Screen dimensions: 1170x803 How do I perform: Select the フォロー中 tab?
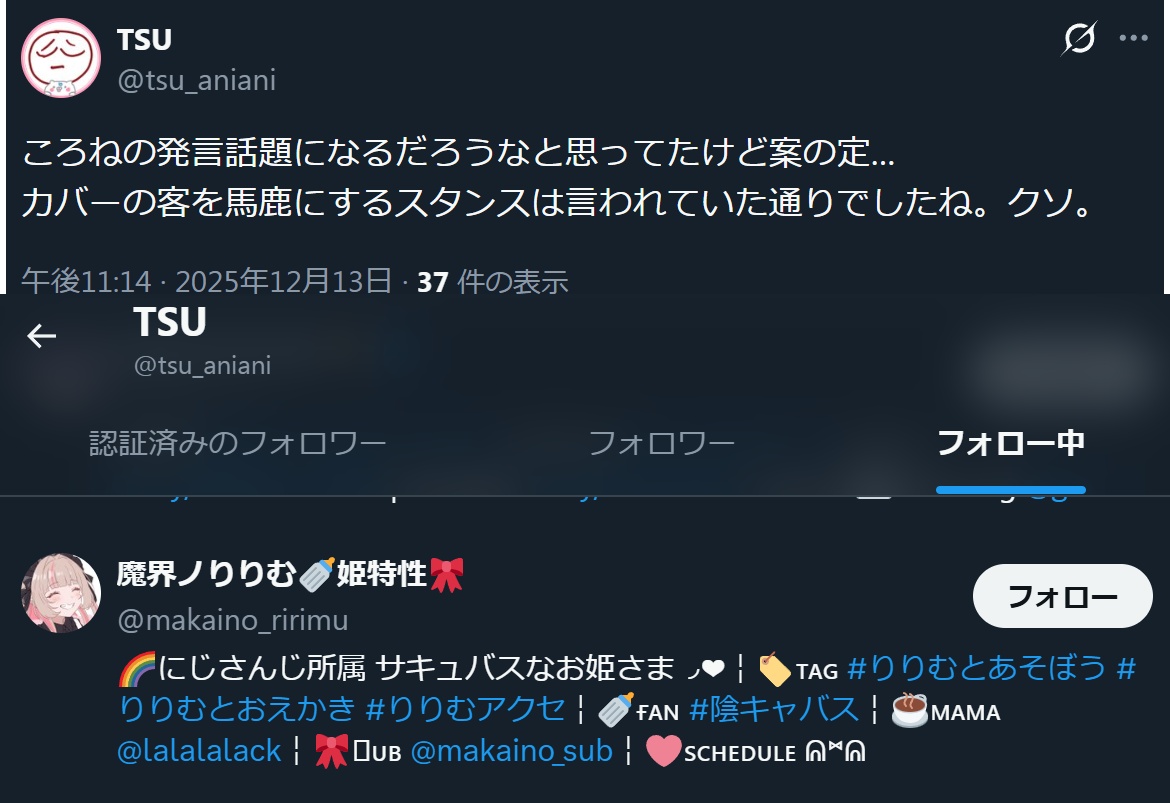(1010, 443)
